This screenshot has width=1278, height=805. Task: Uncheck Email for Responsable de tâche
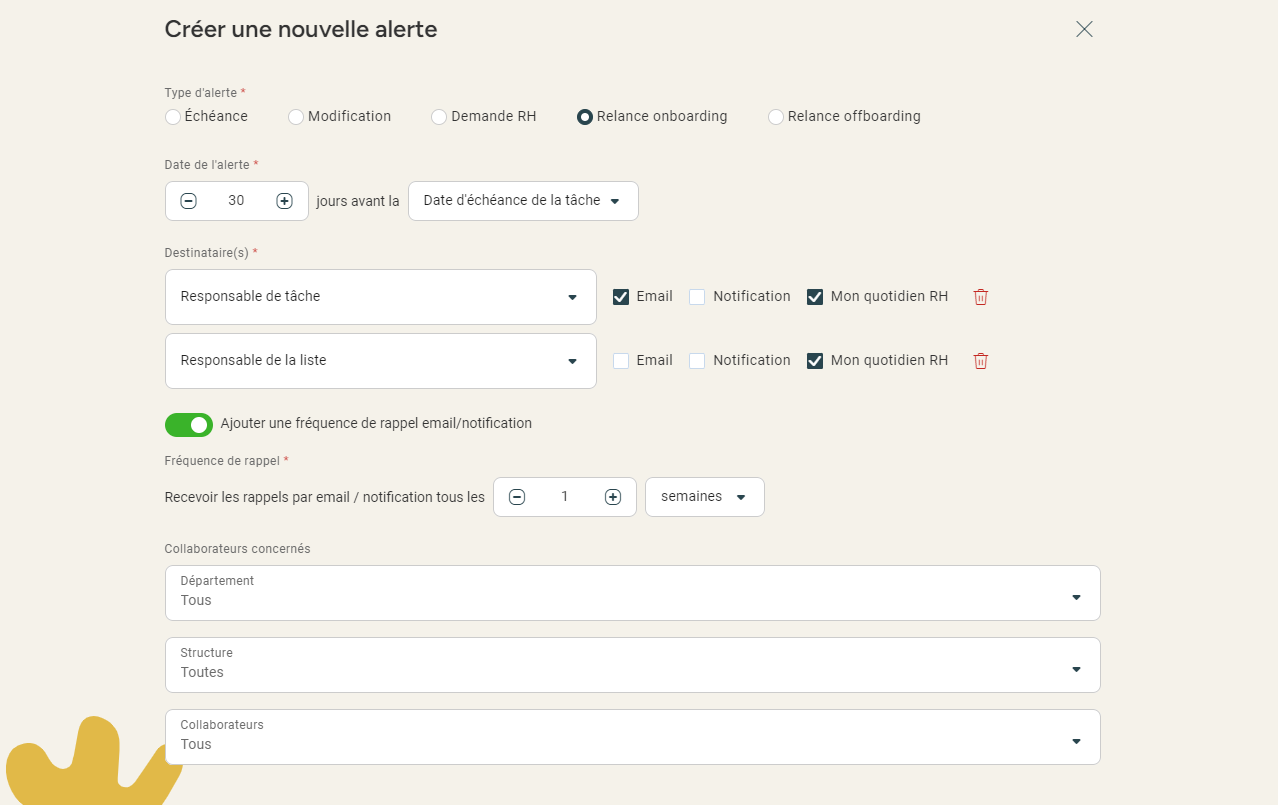click(x=621, y=297)
